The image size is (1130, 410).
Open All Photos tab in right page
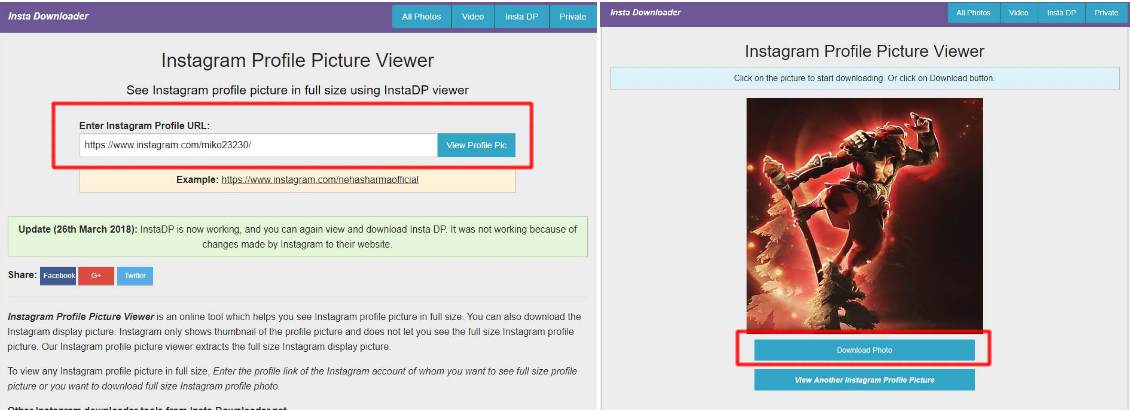[973, 13]
